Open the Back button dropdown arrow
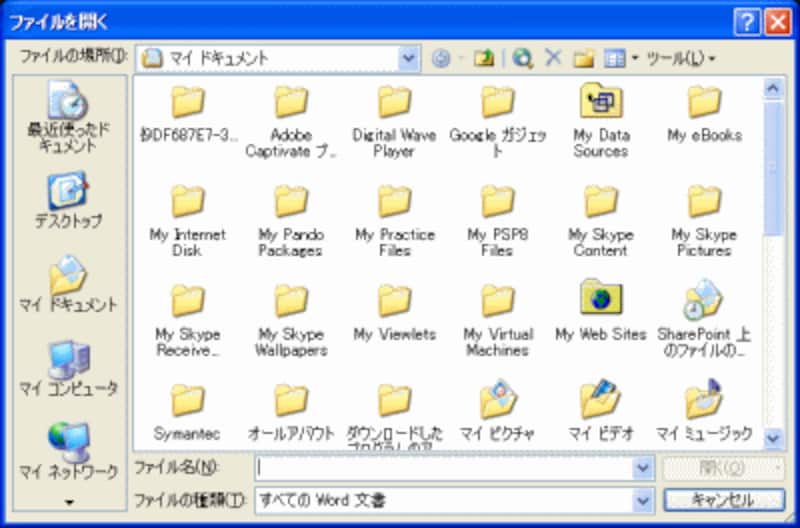The width and height of the screenshot is (800, 528). pos(461,58)
